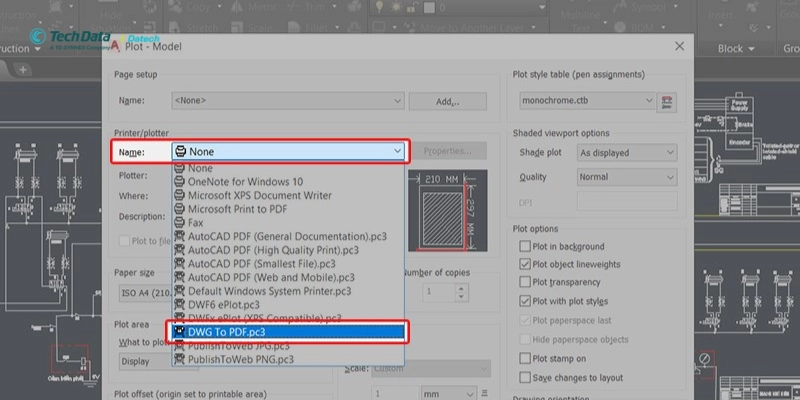Click the scale value 1 input field
Viewport: 800px width, 400px height.
(x=393, y=394)
